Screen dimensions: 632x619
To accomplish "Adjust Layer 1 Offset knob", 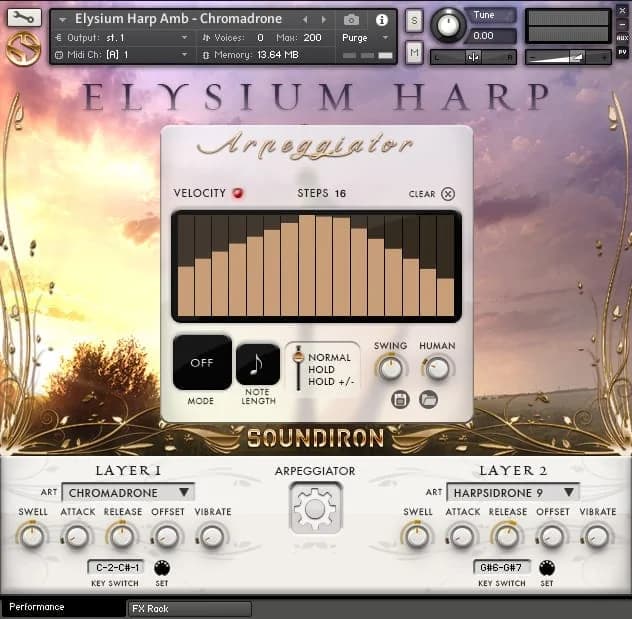I will tap(167, 536).
